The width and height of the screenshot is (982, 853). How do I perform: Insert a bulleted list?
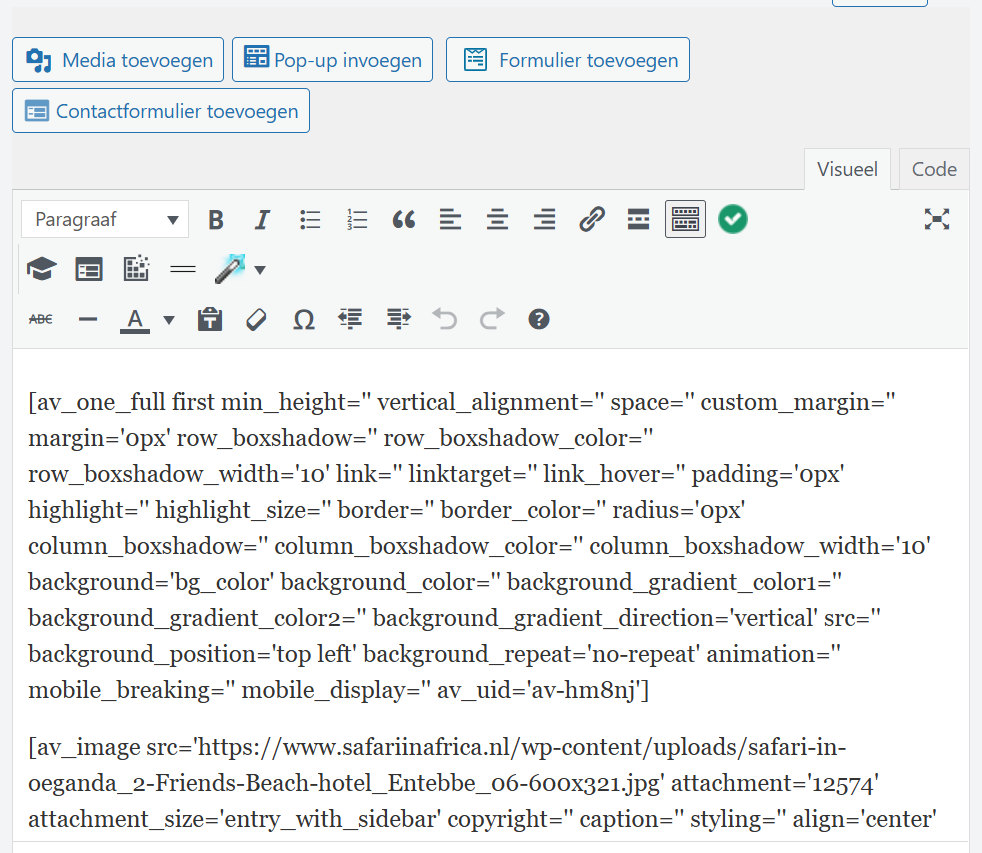(x=310, y=220)
